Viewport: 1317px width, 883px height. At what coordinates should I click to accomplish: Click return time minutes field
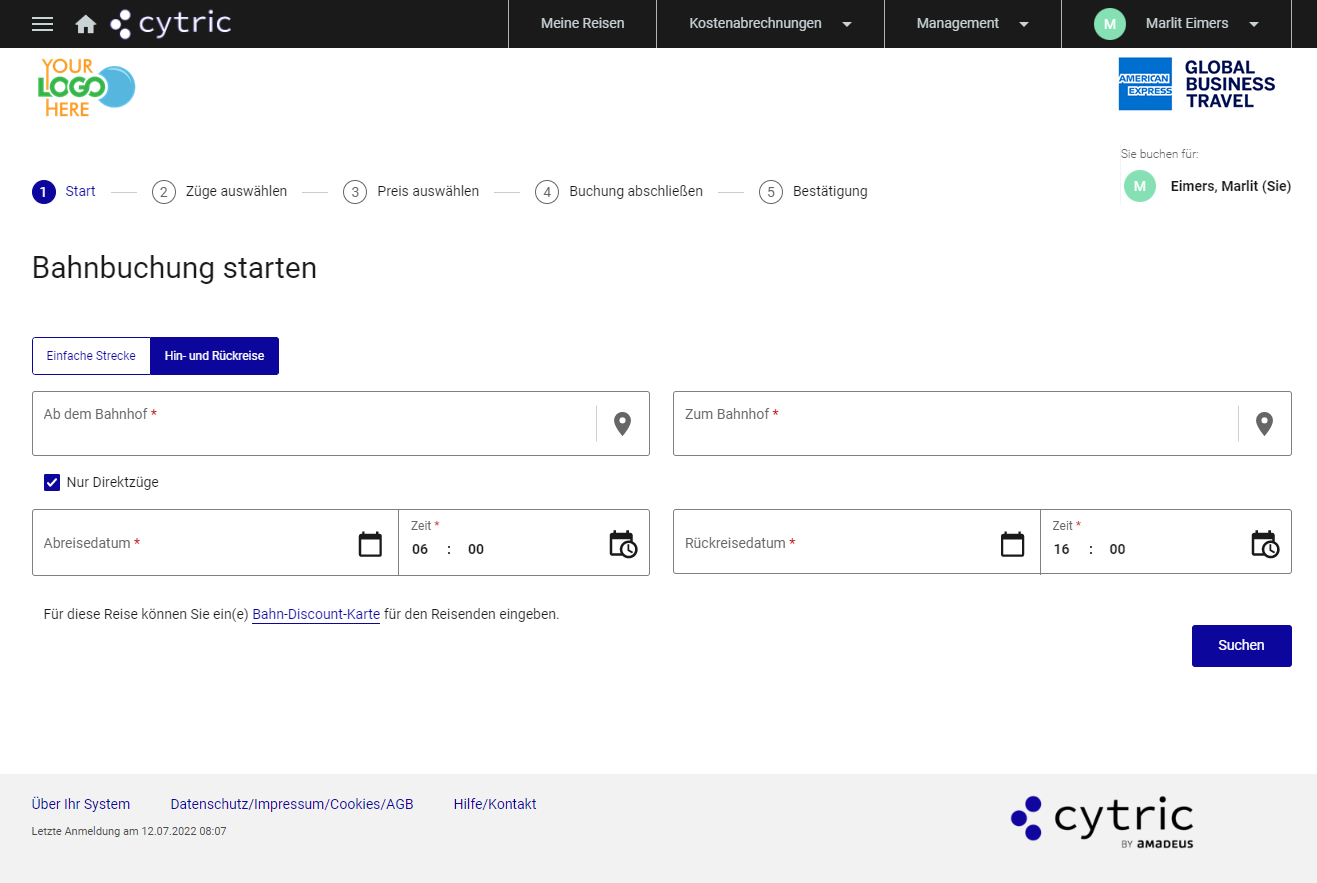[1118, 549]
